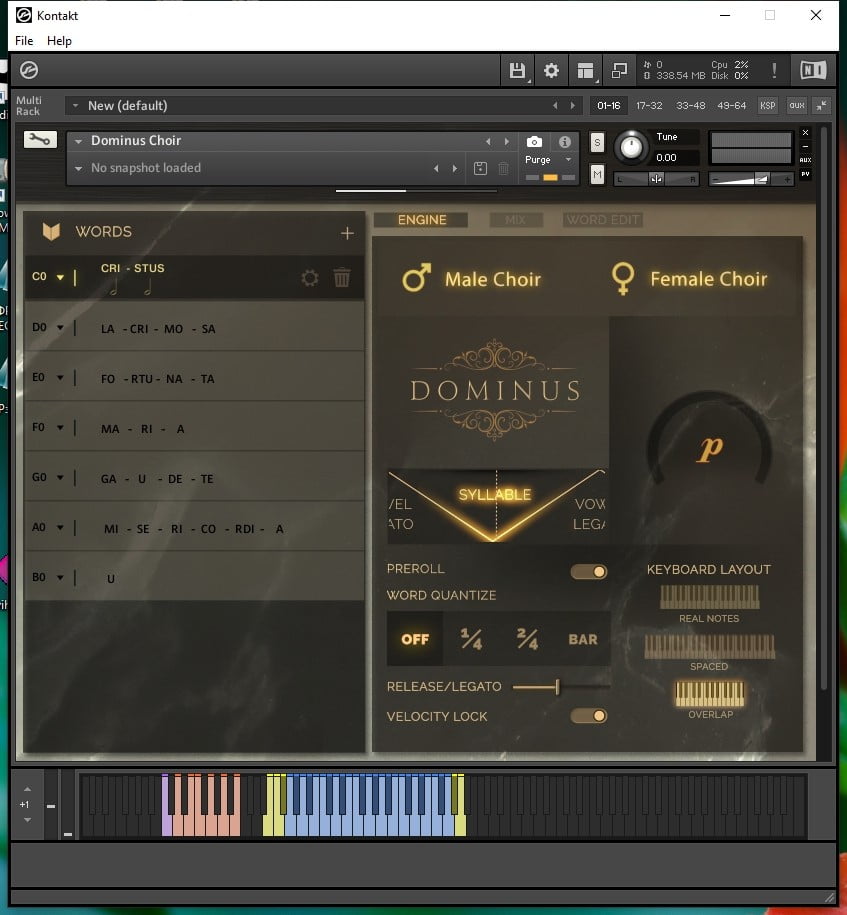Click the Tune knob

click(631, 147)
